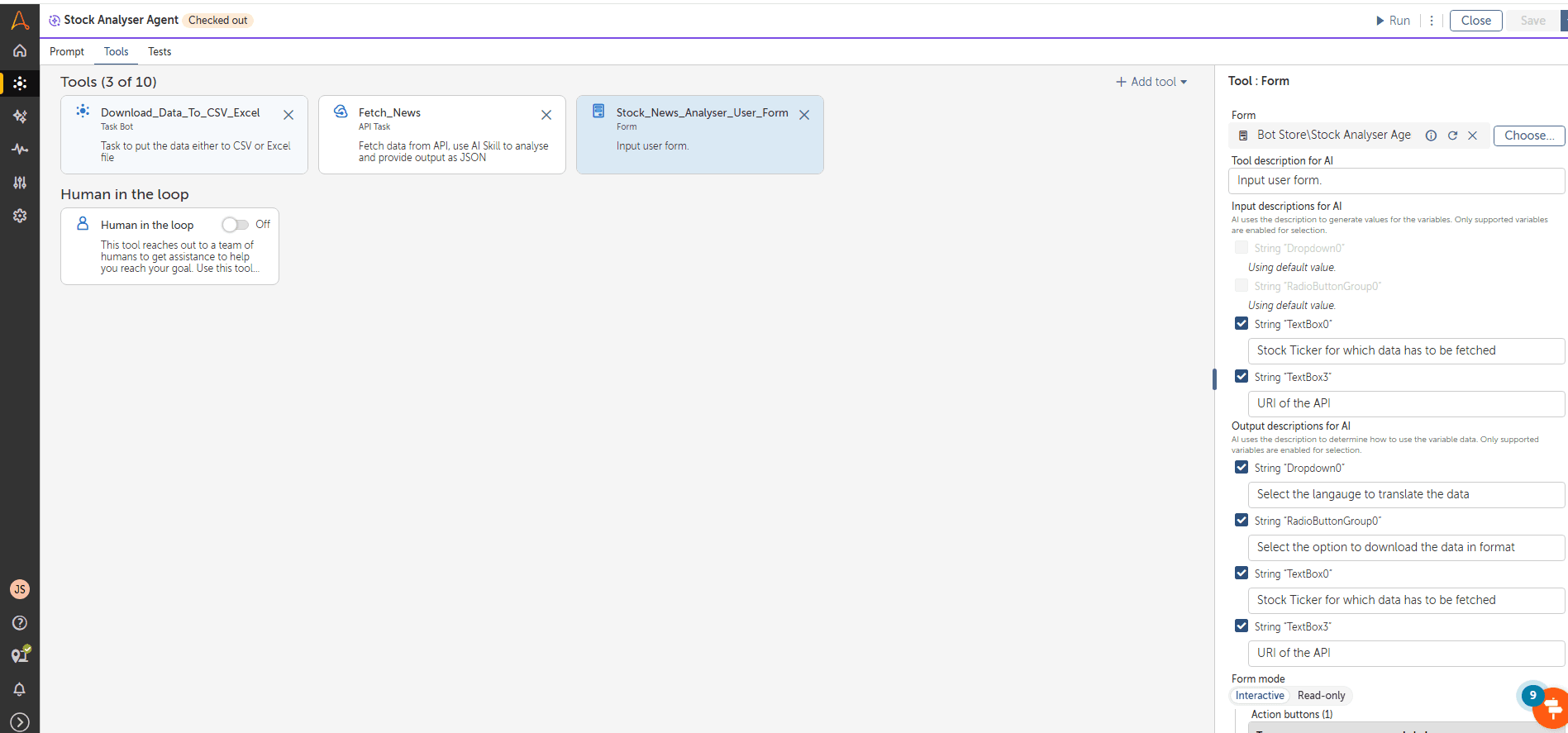
Task: Open the Home icon in sidebar
Action: coord(20,50)
